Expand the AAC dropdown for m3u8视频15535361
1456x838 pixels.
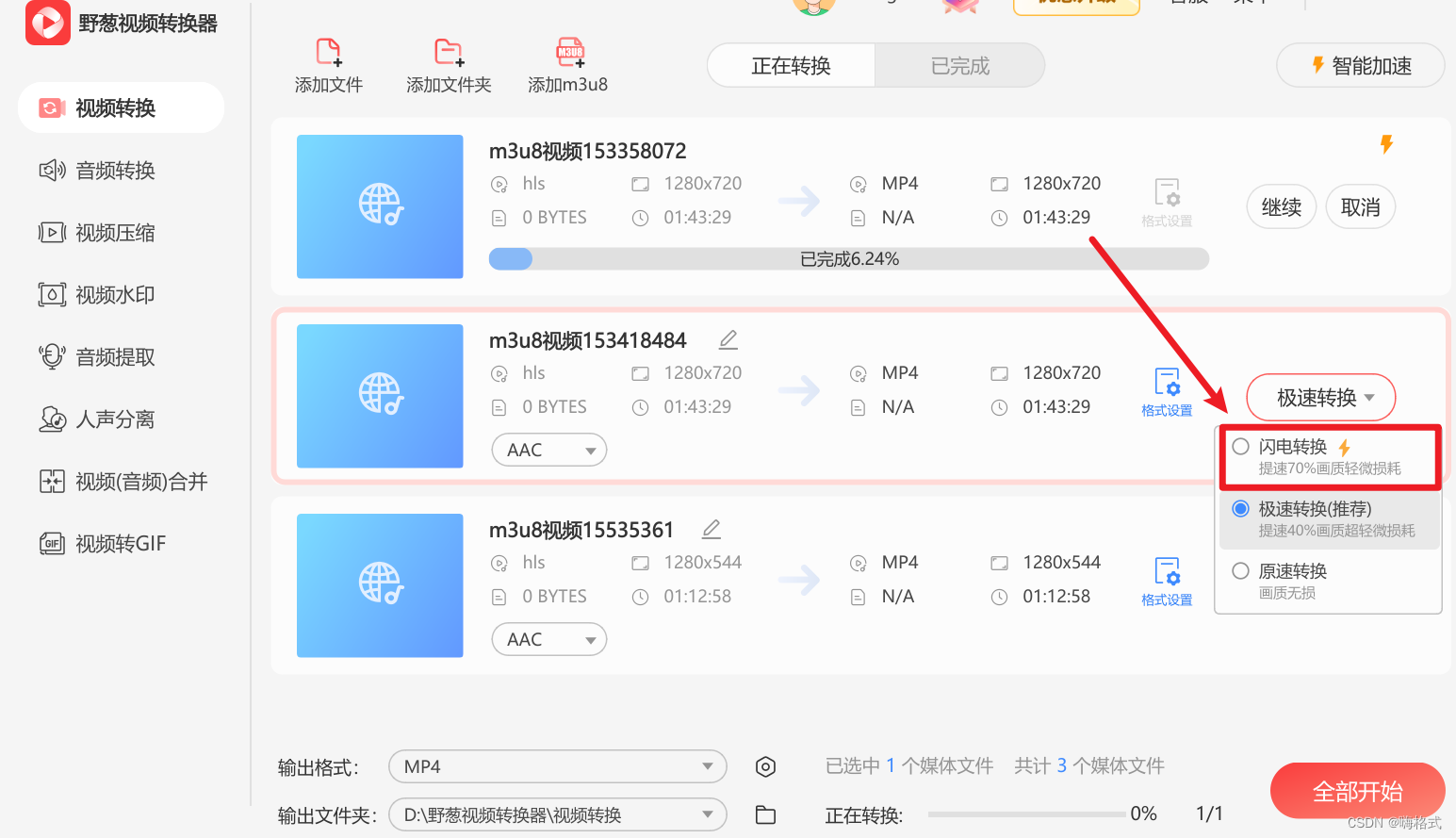(x=549, y=639)
